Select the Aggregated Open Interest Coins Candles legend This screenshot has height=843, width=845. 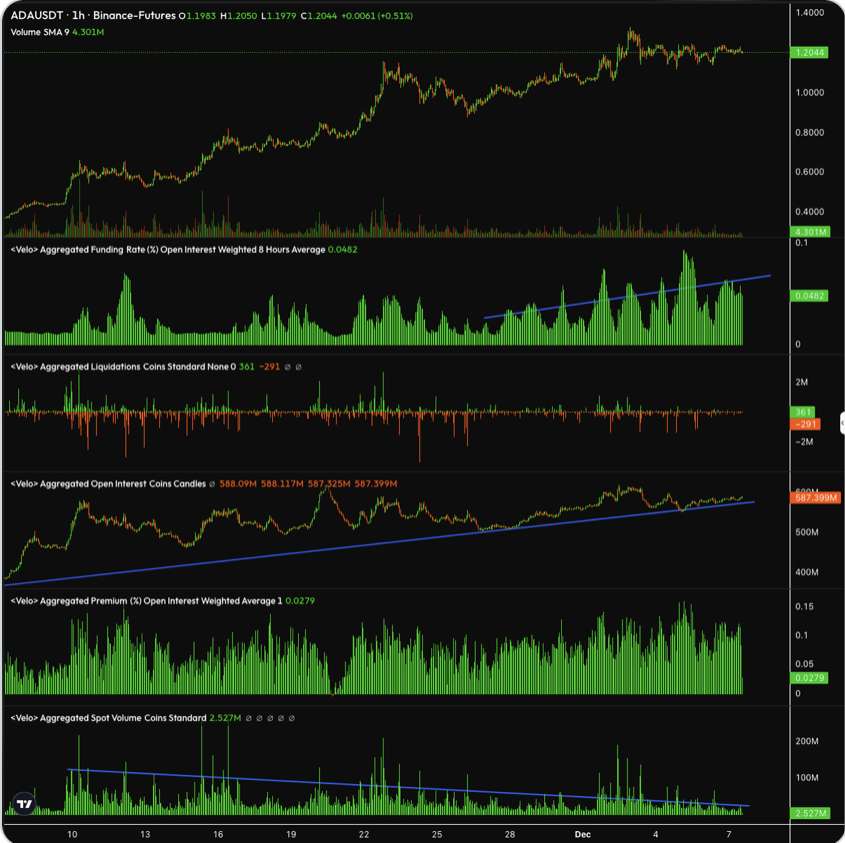pos(108,483)
